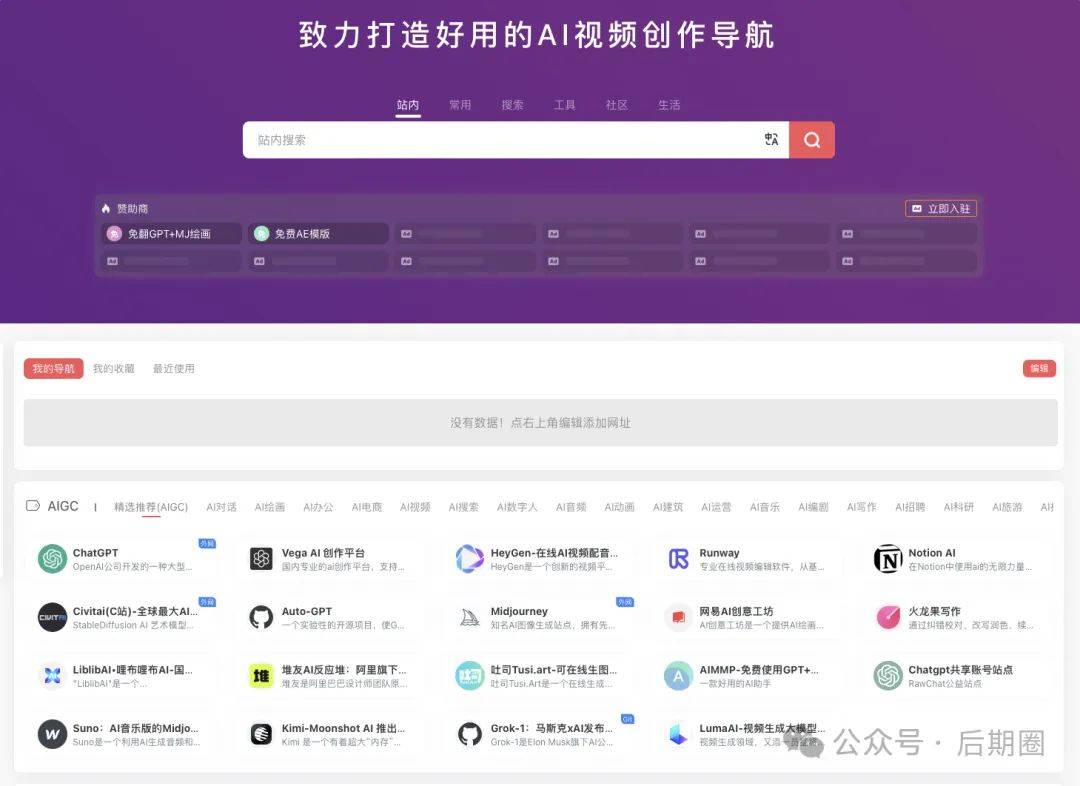Select the AI绘画 category

(x=269, y=507)
